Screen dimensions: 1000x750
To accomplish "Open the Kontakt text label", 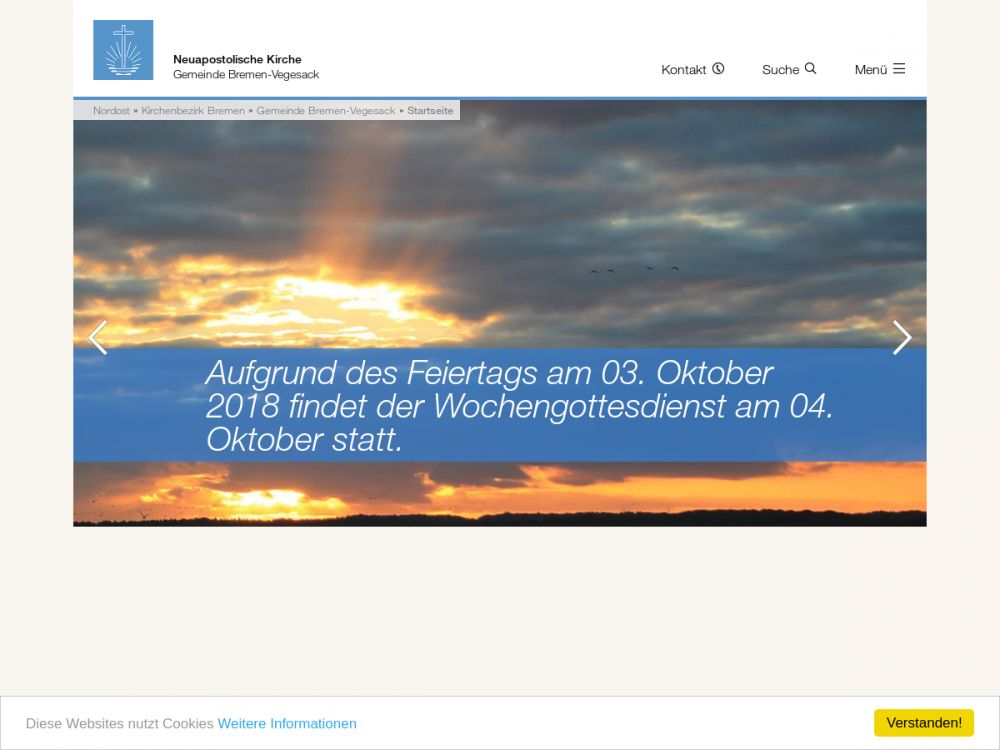I will click(683, 70).
